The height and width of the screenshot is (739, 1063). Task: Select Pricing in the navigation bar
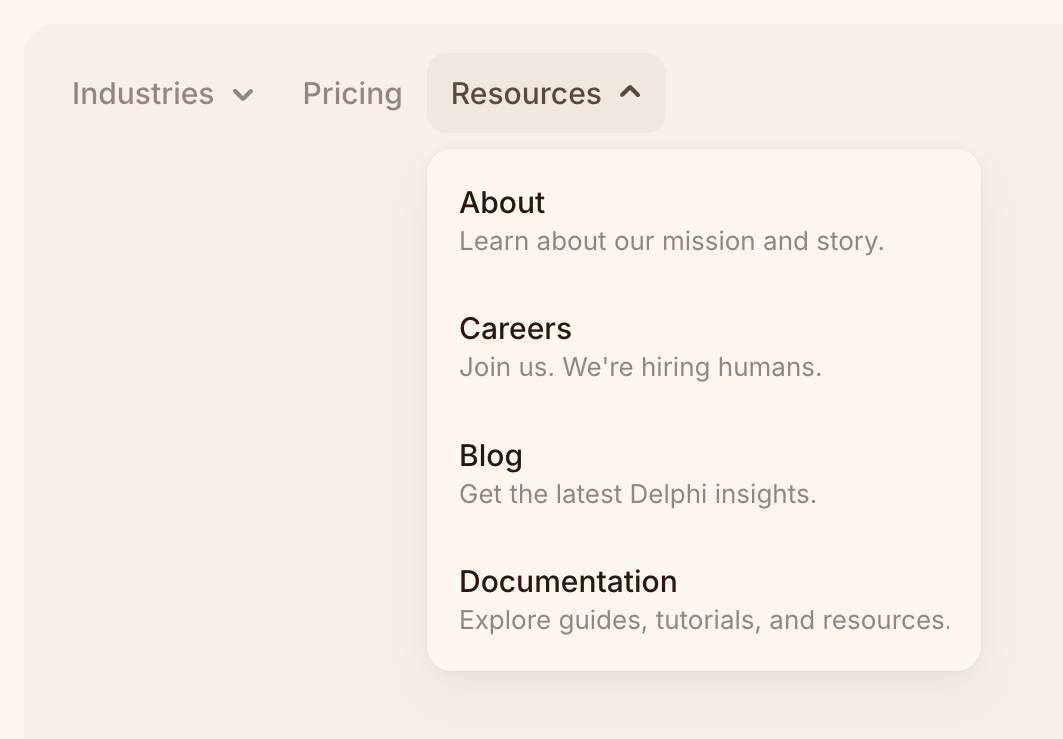click(352, 93)
